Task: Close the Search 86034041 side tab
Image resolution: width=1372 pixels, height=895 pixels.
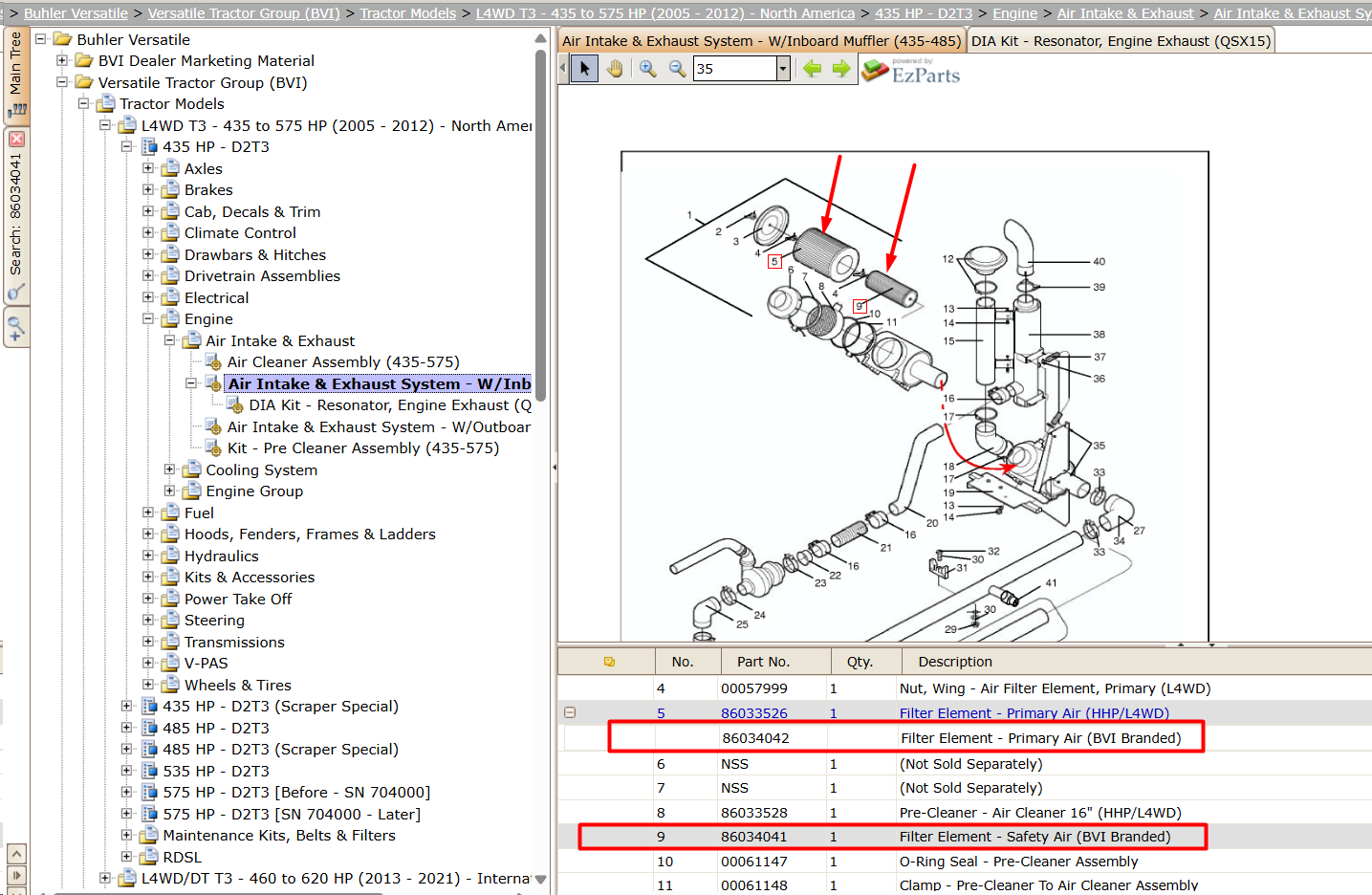Action: click(16, 139)
